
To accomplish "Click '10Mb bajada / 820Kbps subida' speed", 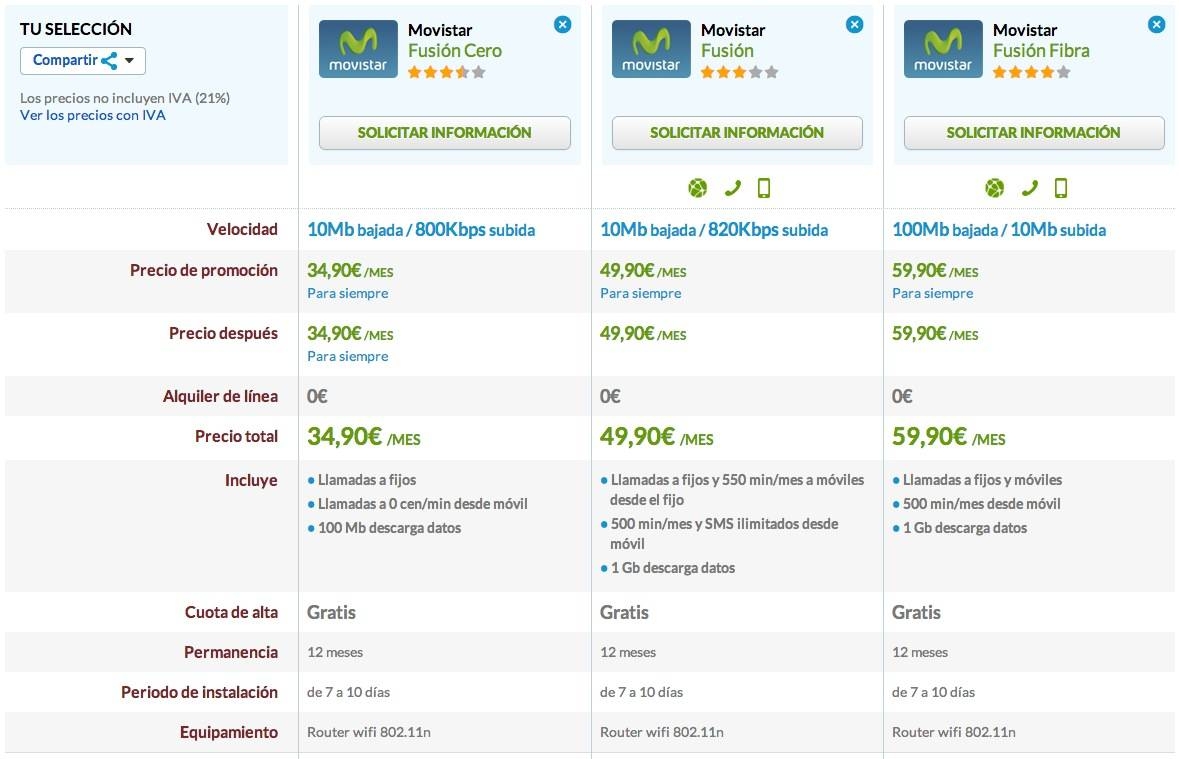I will (714, 230).
